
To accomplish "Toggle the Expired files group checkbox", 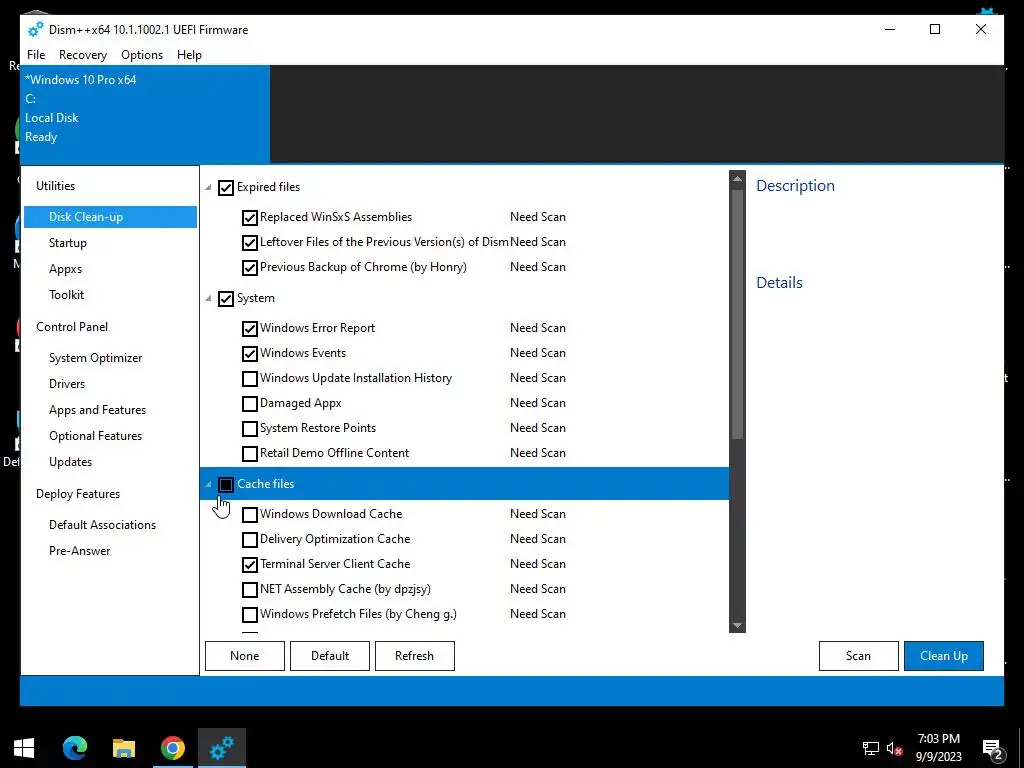I will coord(226,188).
